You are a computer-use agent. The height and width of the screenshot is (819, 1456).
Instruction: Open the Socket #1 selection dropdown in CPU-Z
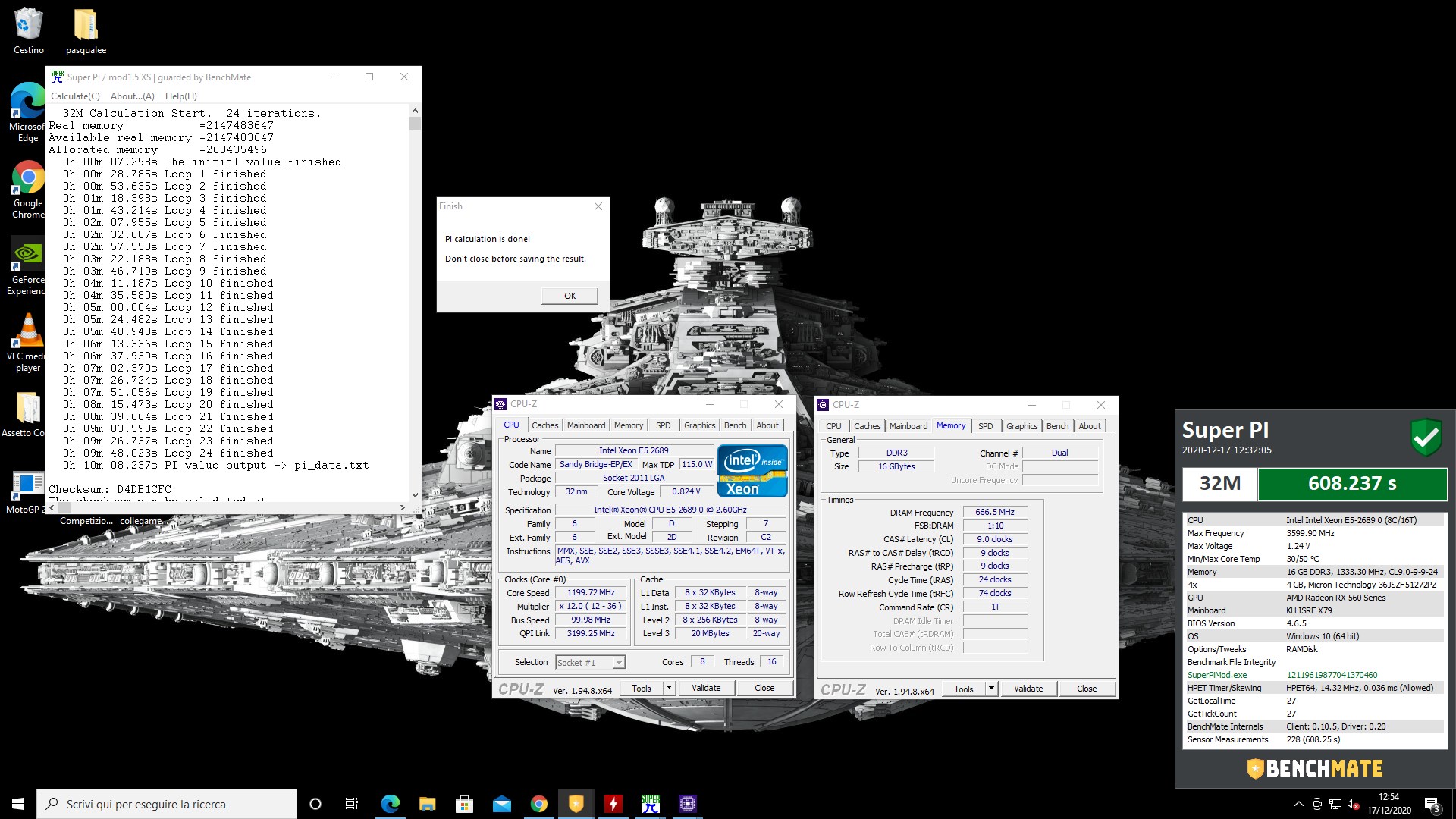590,662
